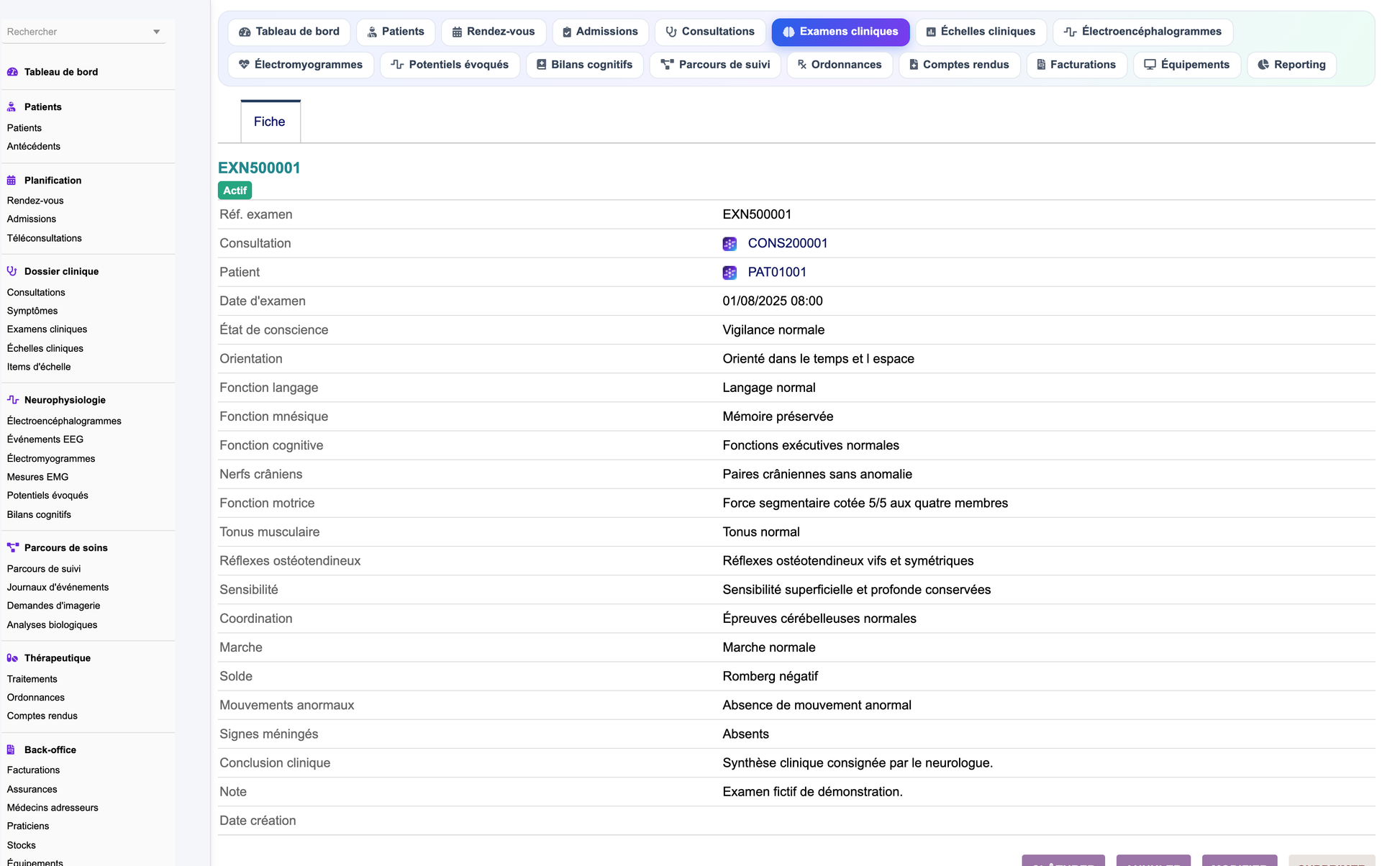The height and width of the screenshot is (866, 1400).
Task: Open Événements EEG in the sidebar
Action: (45, 439)
